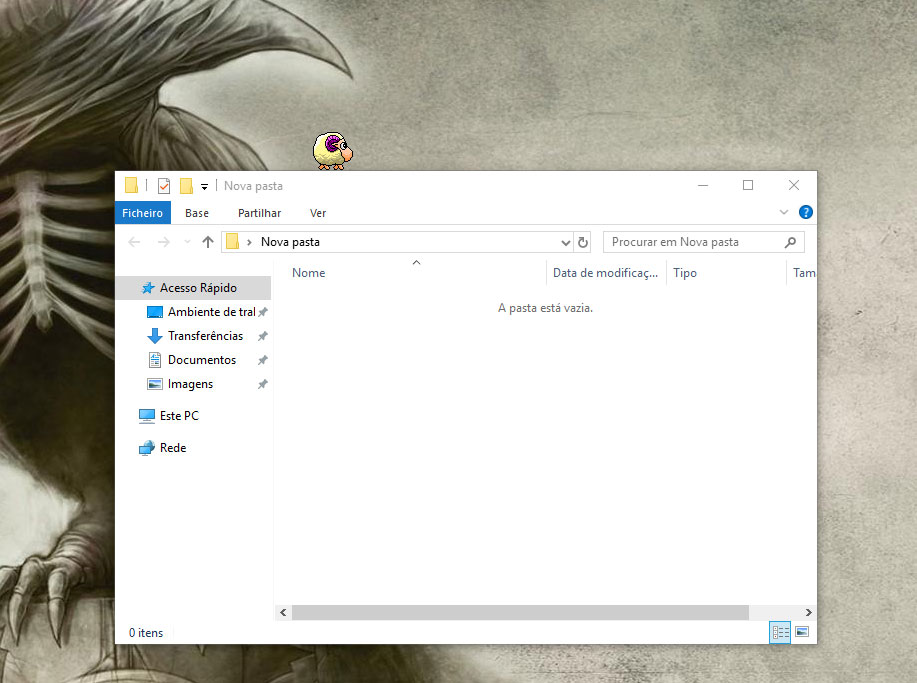Click the pin icon beside Documentos
The height and width of the screenshot is (683, 917).
point(263,360)
